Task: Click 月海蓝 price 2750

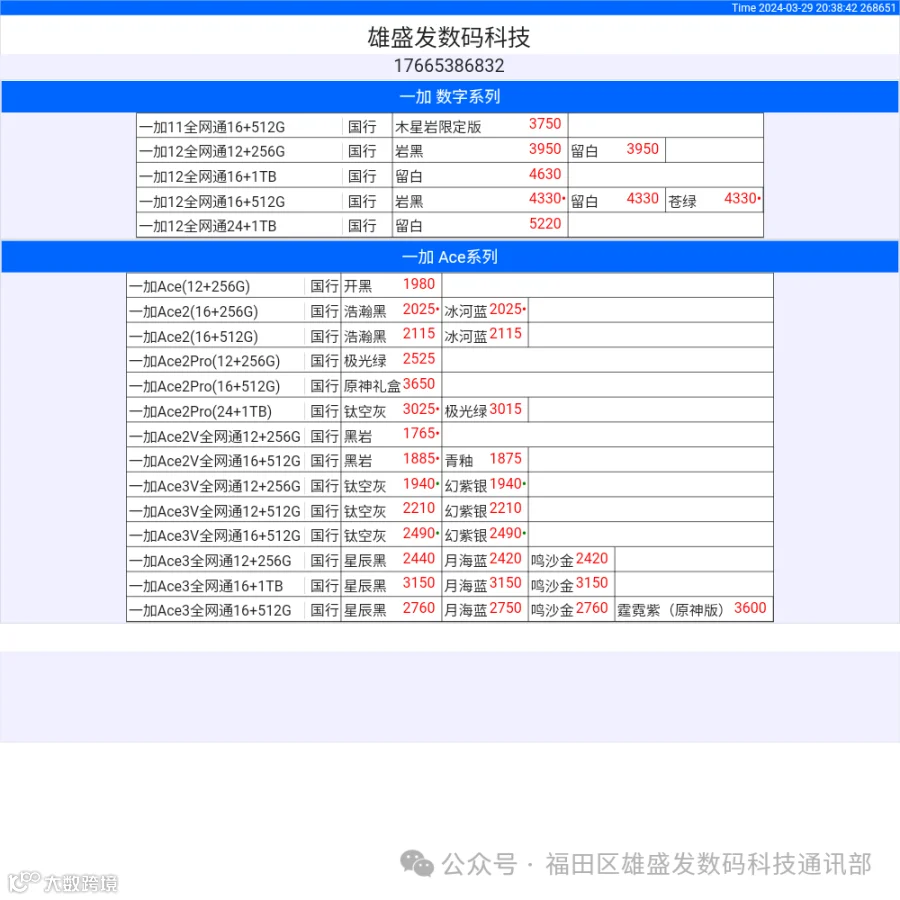Action: click(x=505, y=608)
